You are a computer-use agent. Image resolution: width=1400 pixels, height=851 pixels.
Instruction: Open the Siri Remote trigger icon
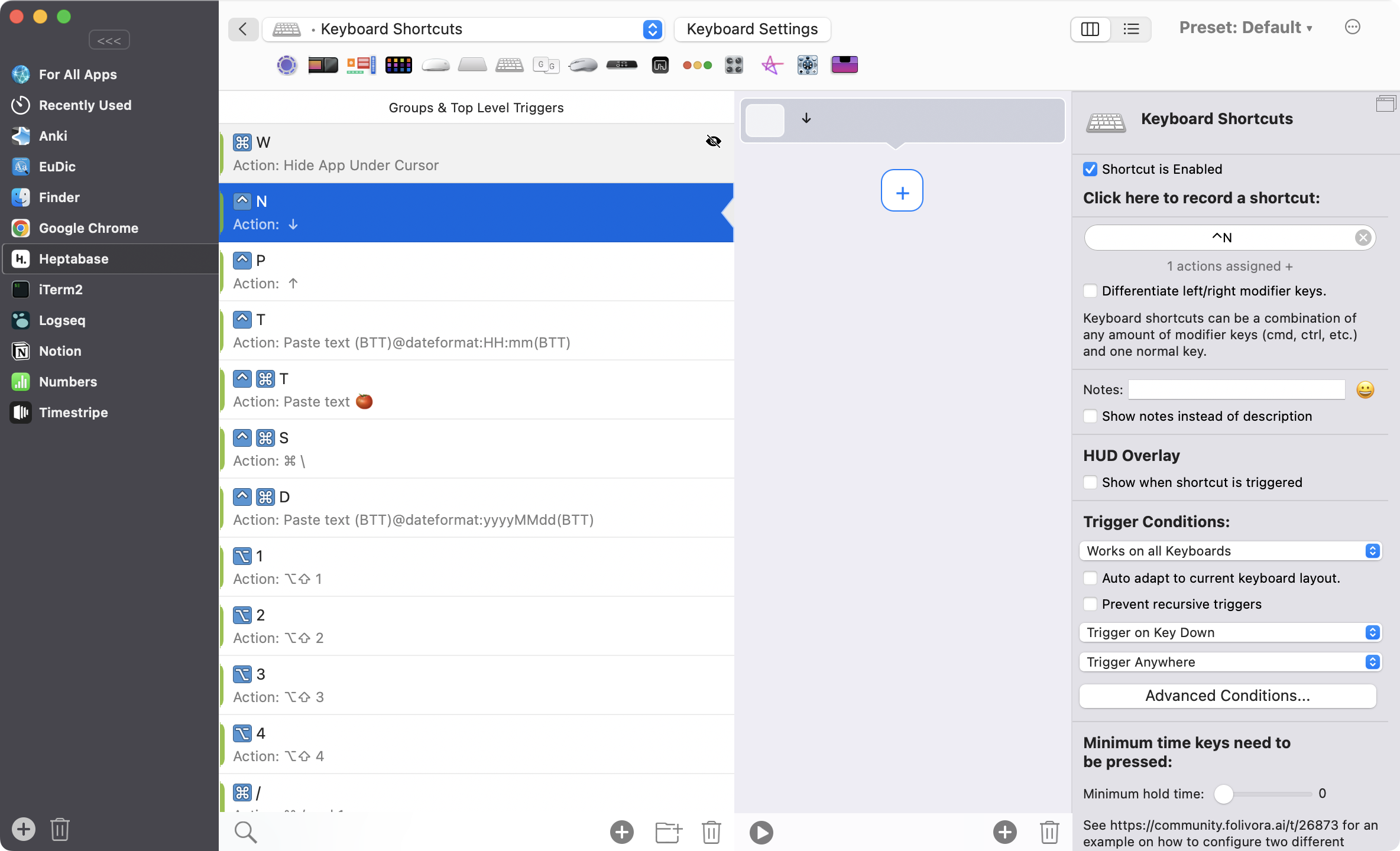(621, 65)
